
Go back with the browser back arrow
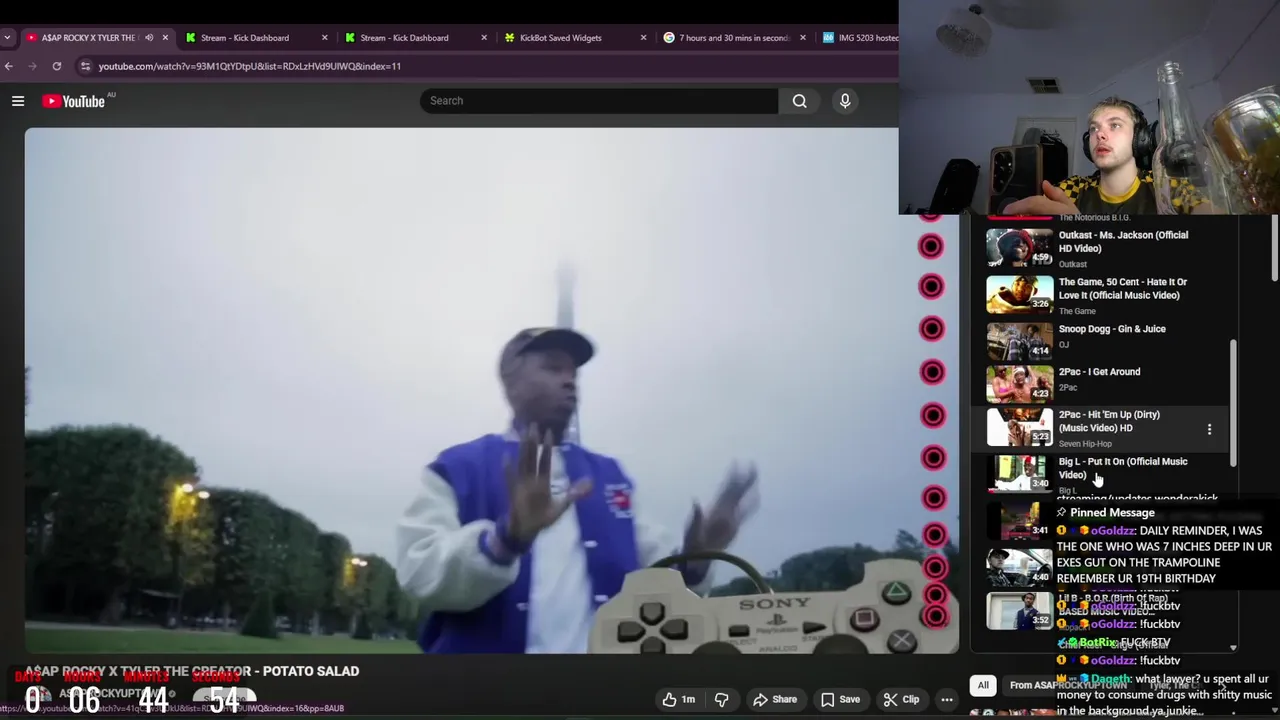click(9, 66)
